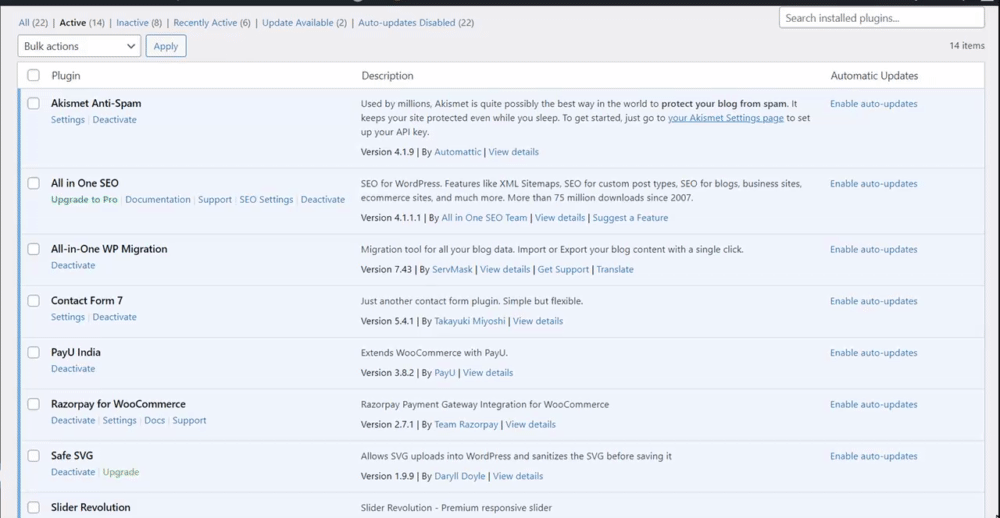This screenshot has width=1000, height=518.
Task: Focus the Search installed plugins field
Action: pos(881,18)
